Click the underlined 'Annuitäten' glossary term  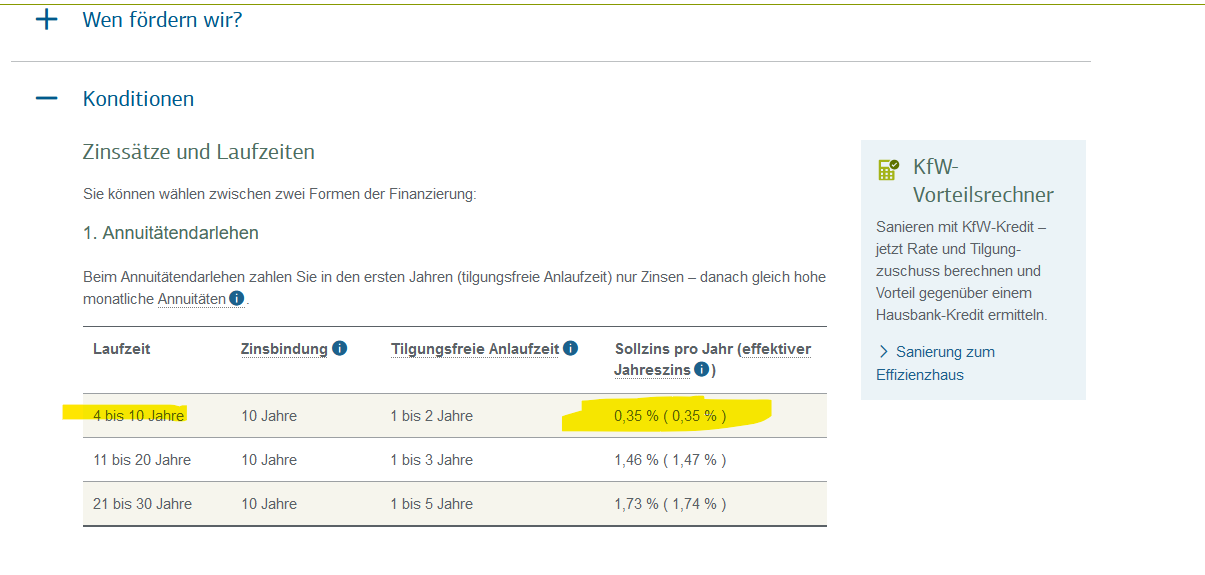[x=191, y=299]
